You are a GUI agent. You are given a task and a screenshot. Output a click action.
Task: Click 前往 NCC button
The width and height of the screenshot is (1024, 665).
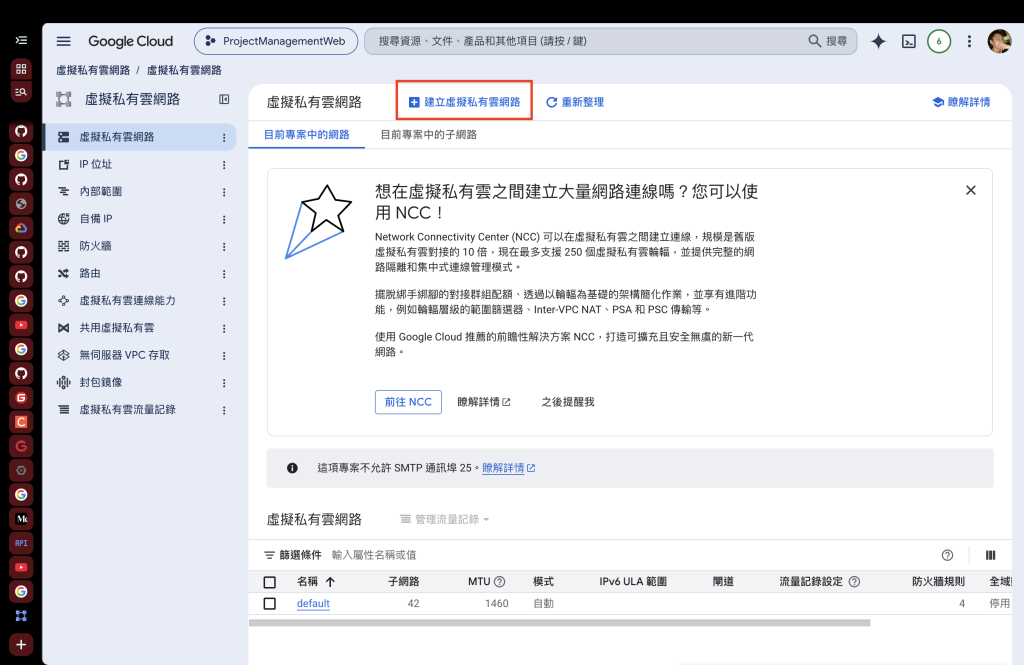(408, 402)
